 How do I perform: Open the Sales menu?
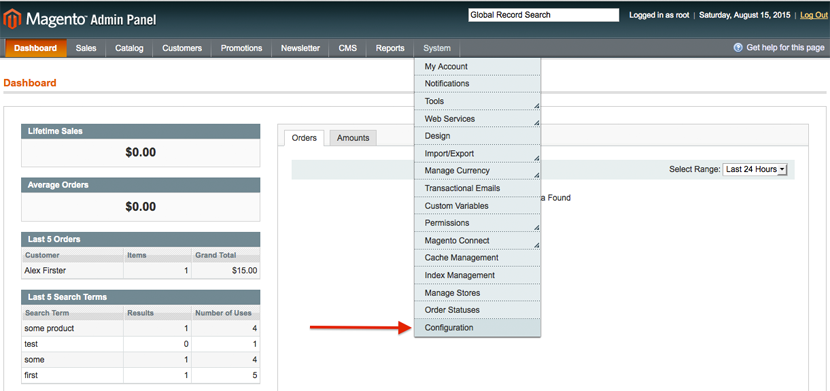(86, 48)
